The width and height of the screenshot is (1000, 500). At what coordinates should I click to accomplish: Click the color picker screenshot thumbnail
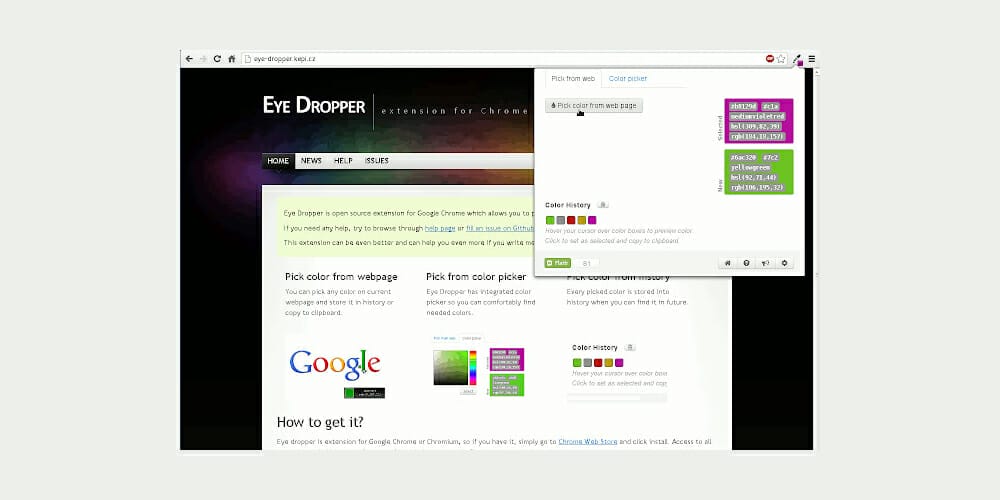478,365
